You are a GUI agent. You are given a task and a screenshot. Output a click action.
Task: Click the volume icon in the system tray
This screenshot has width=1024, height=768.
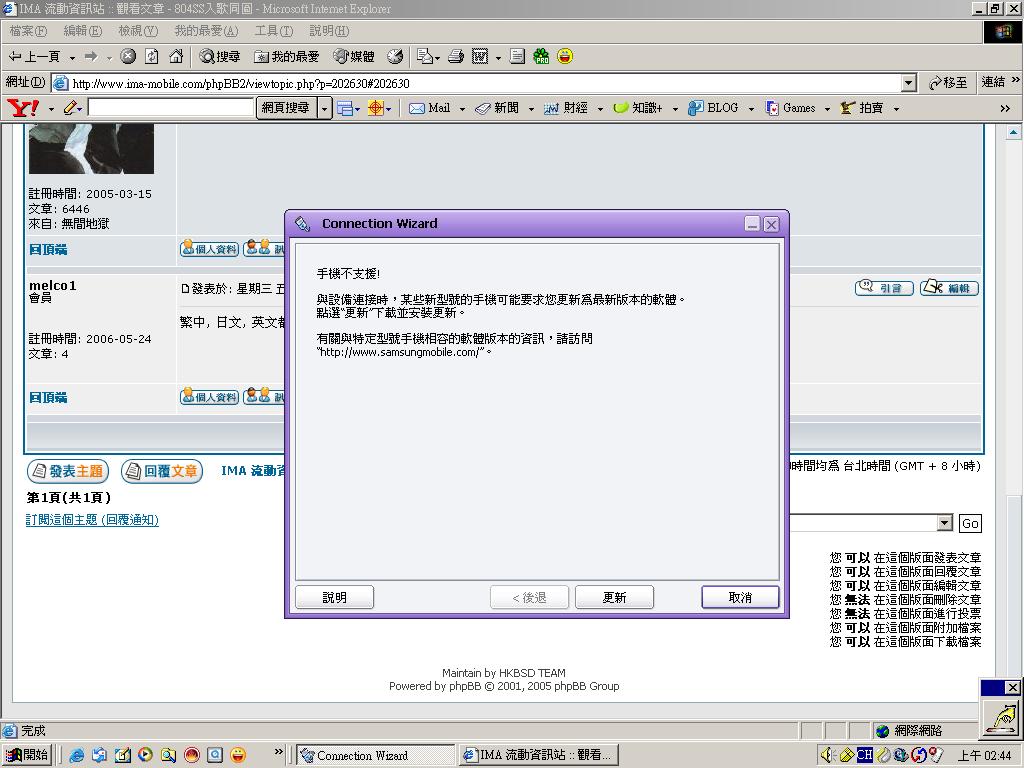pyautogui.click(x=827, y=755)
